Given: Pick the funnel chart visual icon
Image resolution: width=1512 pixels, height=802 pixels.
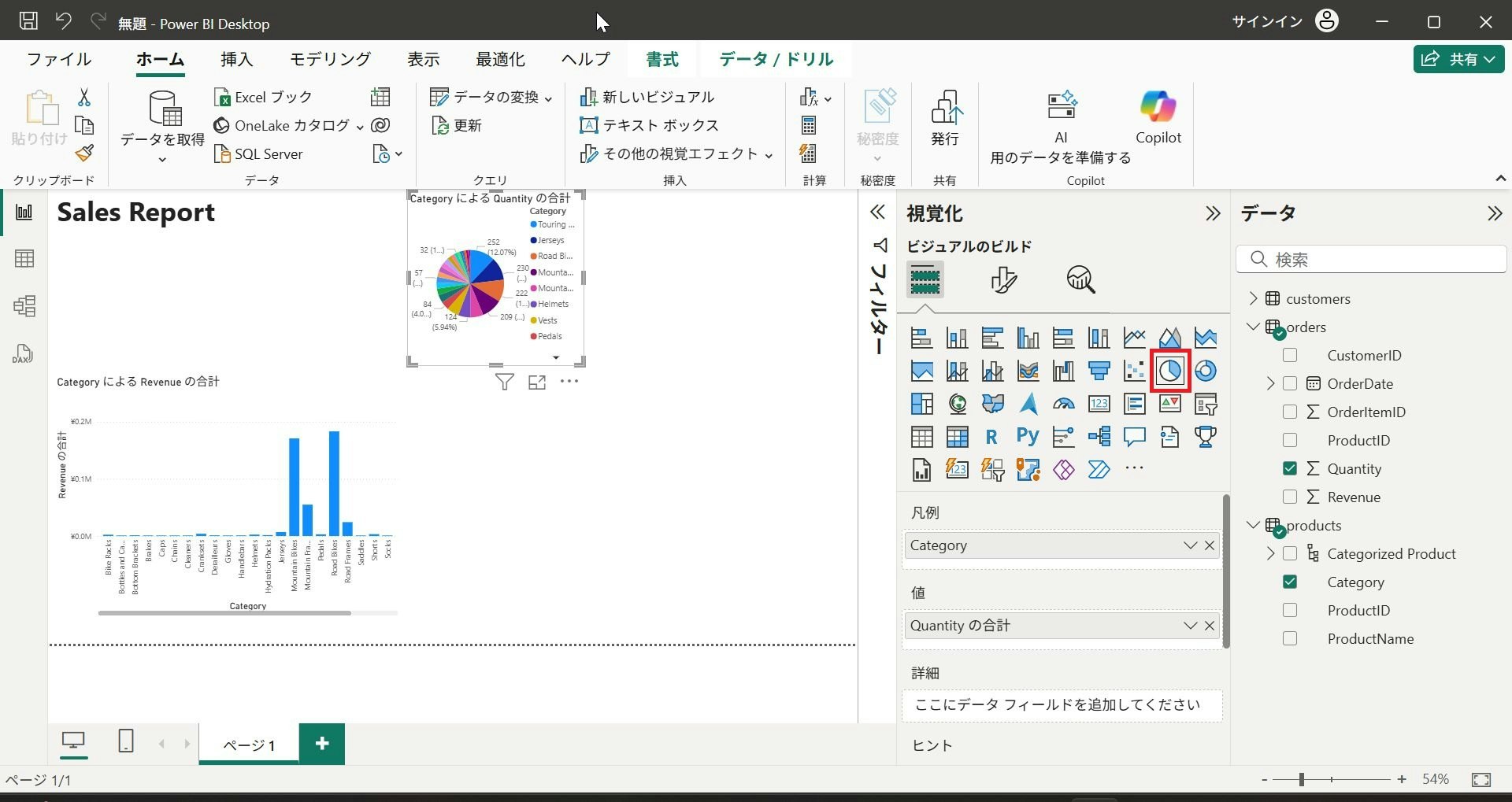Looking at the screenshot, I should pos(1099,371).
